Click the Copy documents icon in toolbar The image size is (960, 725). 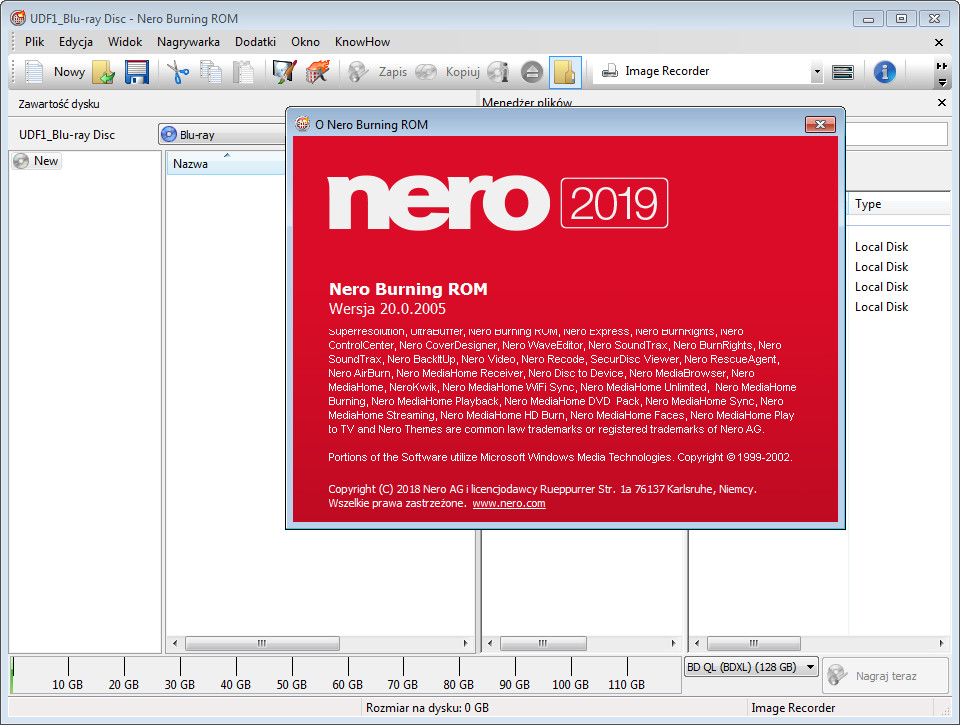pos(211,72)
